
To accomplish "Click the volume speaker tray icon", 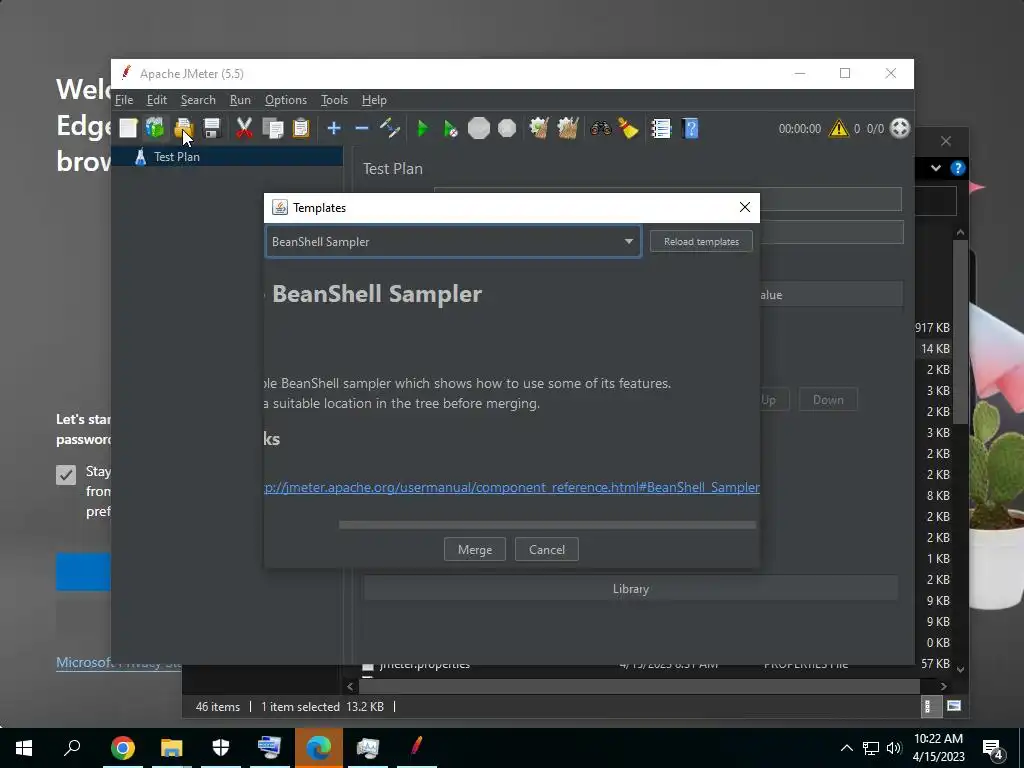I will point(894,748).
